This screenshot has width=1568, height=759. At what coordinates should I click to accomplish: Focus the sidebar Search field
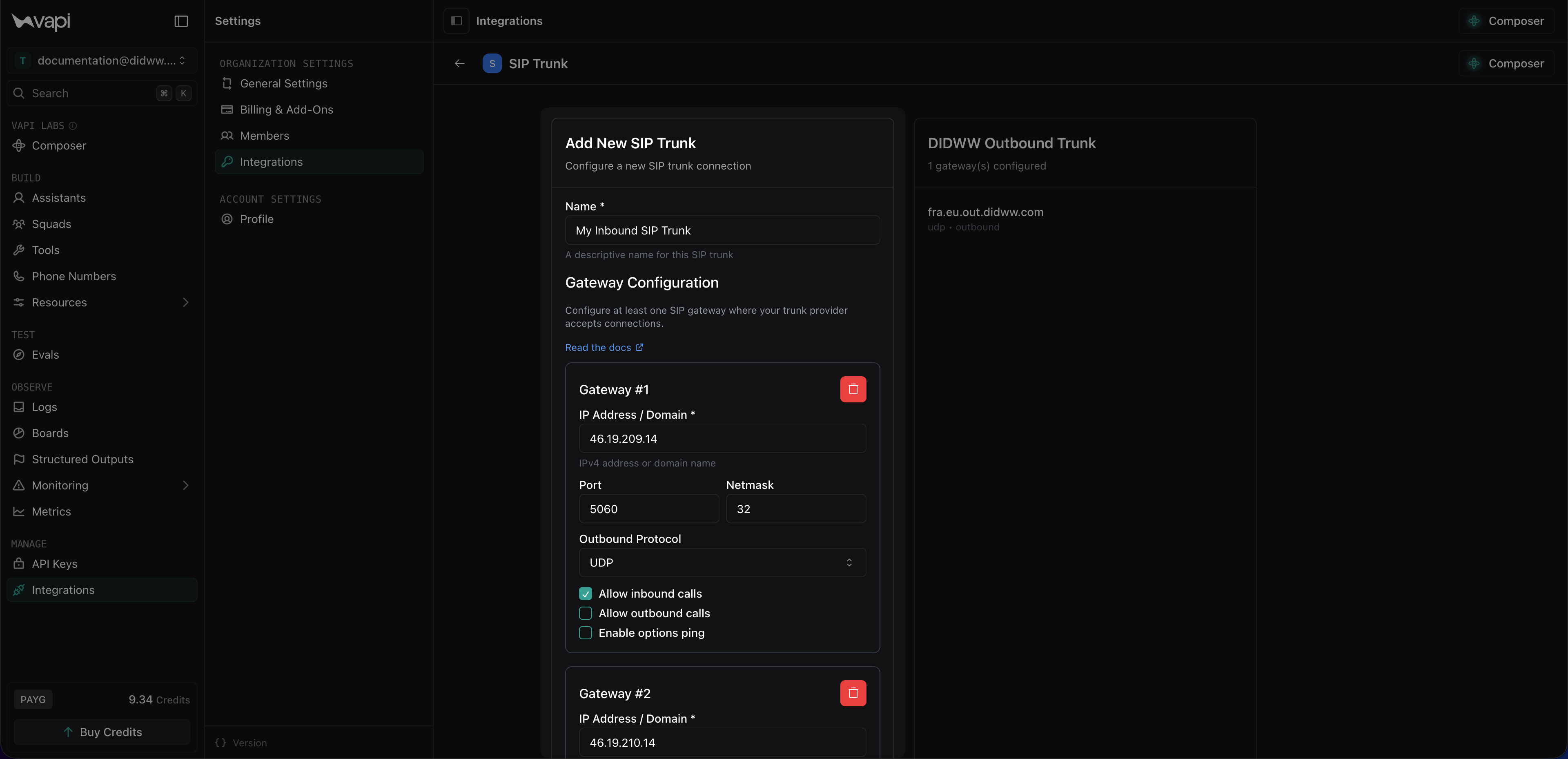(102, 93)
